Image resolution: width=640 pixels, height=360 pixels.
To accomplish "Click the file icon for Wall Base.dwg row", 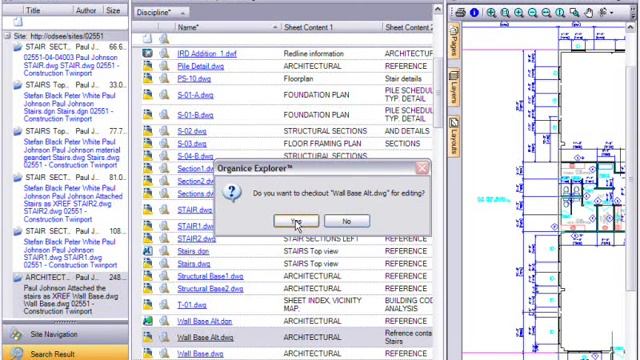I will click(147, 353).
